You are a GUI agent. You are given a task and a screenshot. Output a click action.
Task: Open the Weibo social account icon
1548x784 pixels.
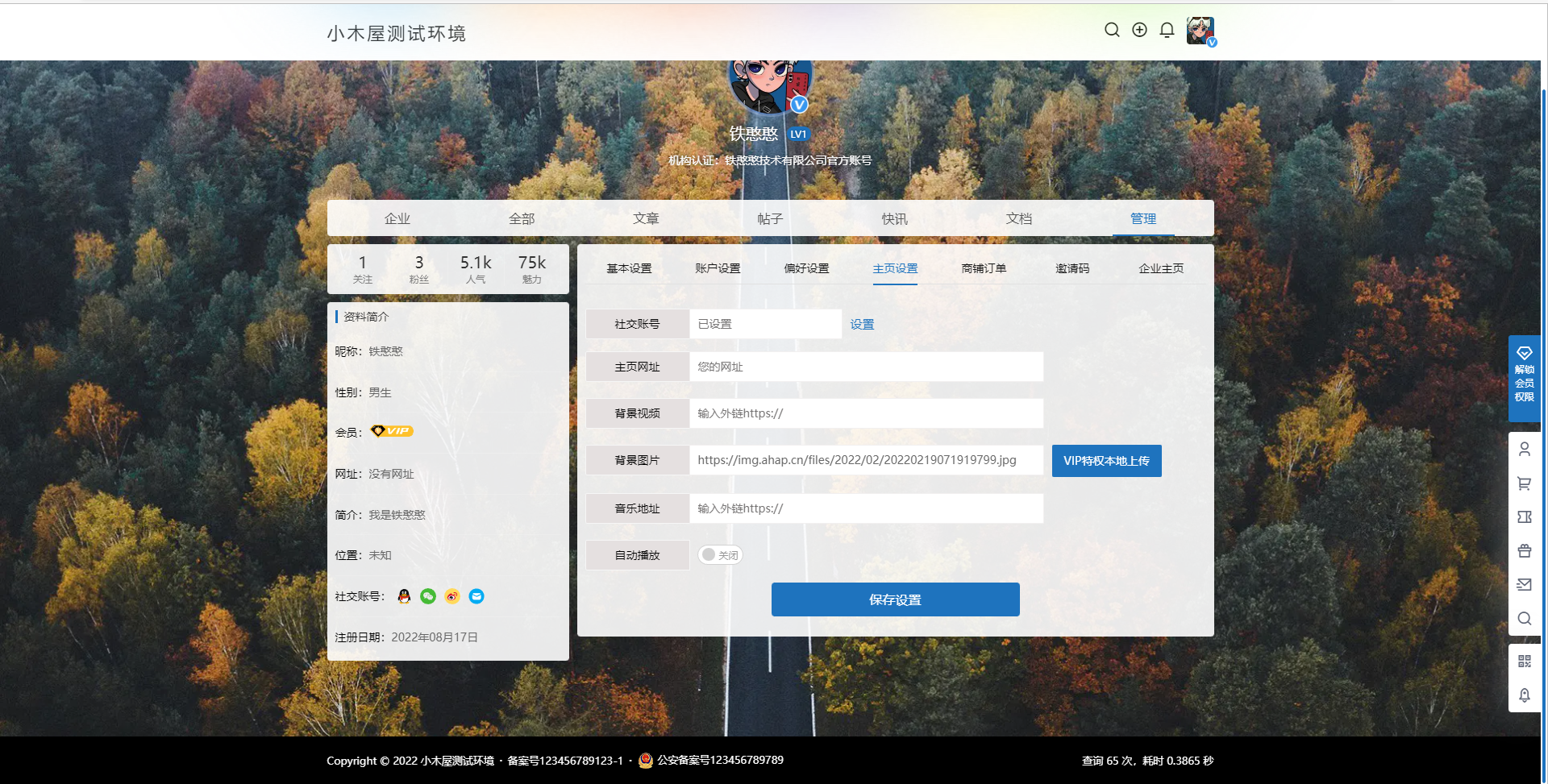click(x=452, y=596)
